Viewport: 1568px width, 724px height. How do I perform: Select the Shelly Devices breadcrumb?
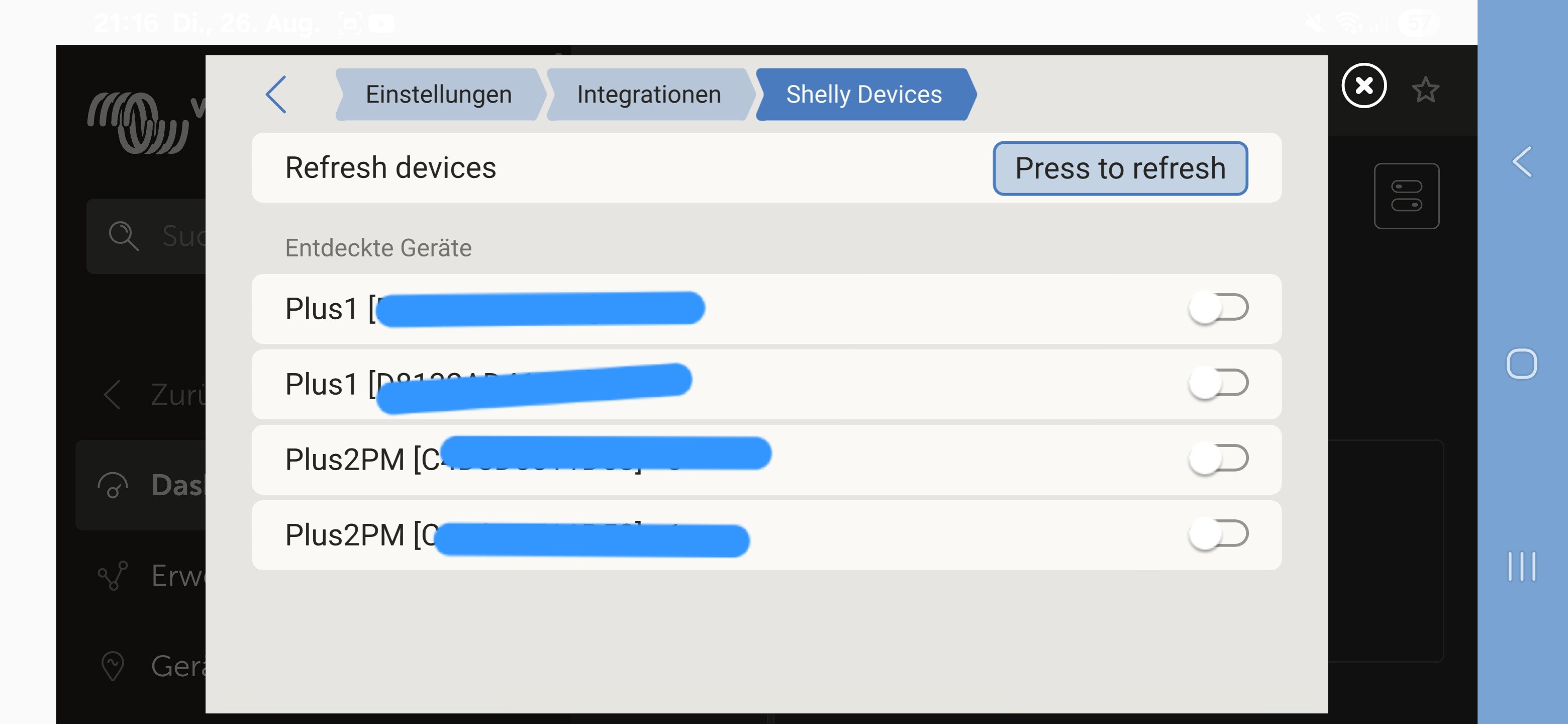863,95
